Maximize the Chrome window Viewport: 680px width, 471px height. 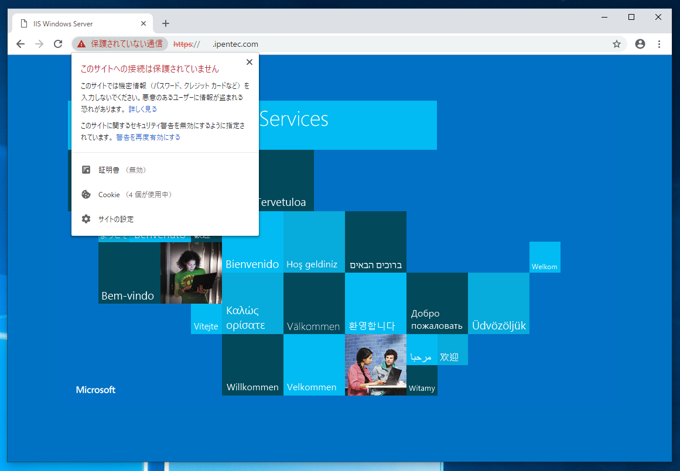[x=631, y=17]
